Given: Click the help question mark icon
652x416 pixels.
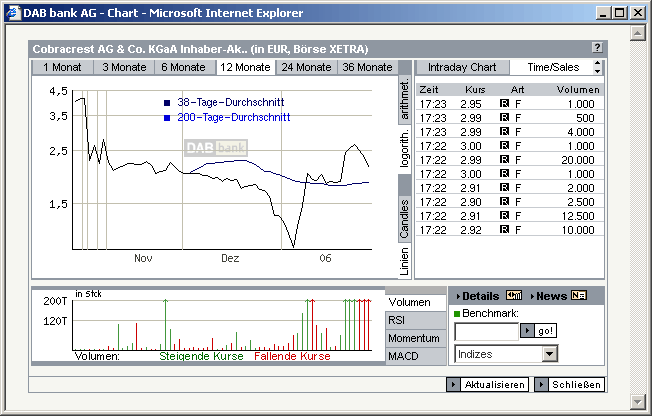Looking at the screenshot, I should pos(597,48).
